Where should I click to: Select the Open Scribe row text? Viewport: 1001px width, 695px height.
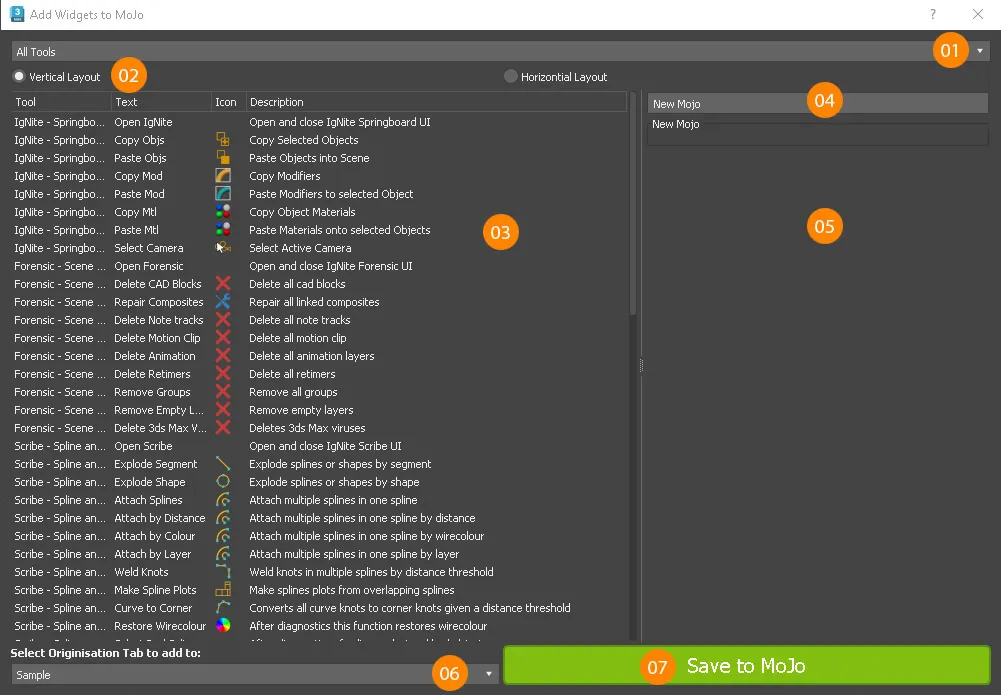(x=143, y=445)
